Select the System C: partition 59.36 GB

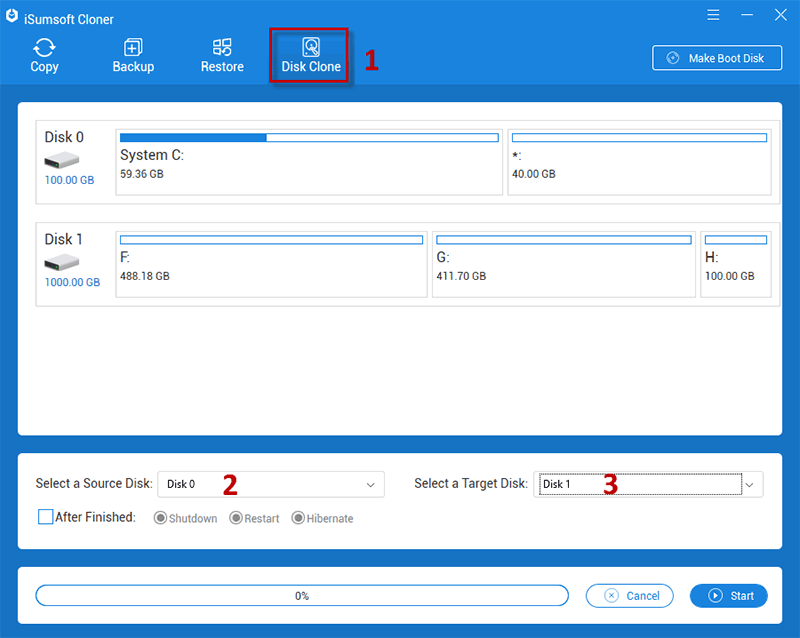(309, 162)
